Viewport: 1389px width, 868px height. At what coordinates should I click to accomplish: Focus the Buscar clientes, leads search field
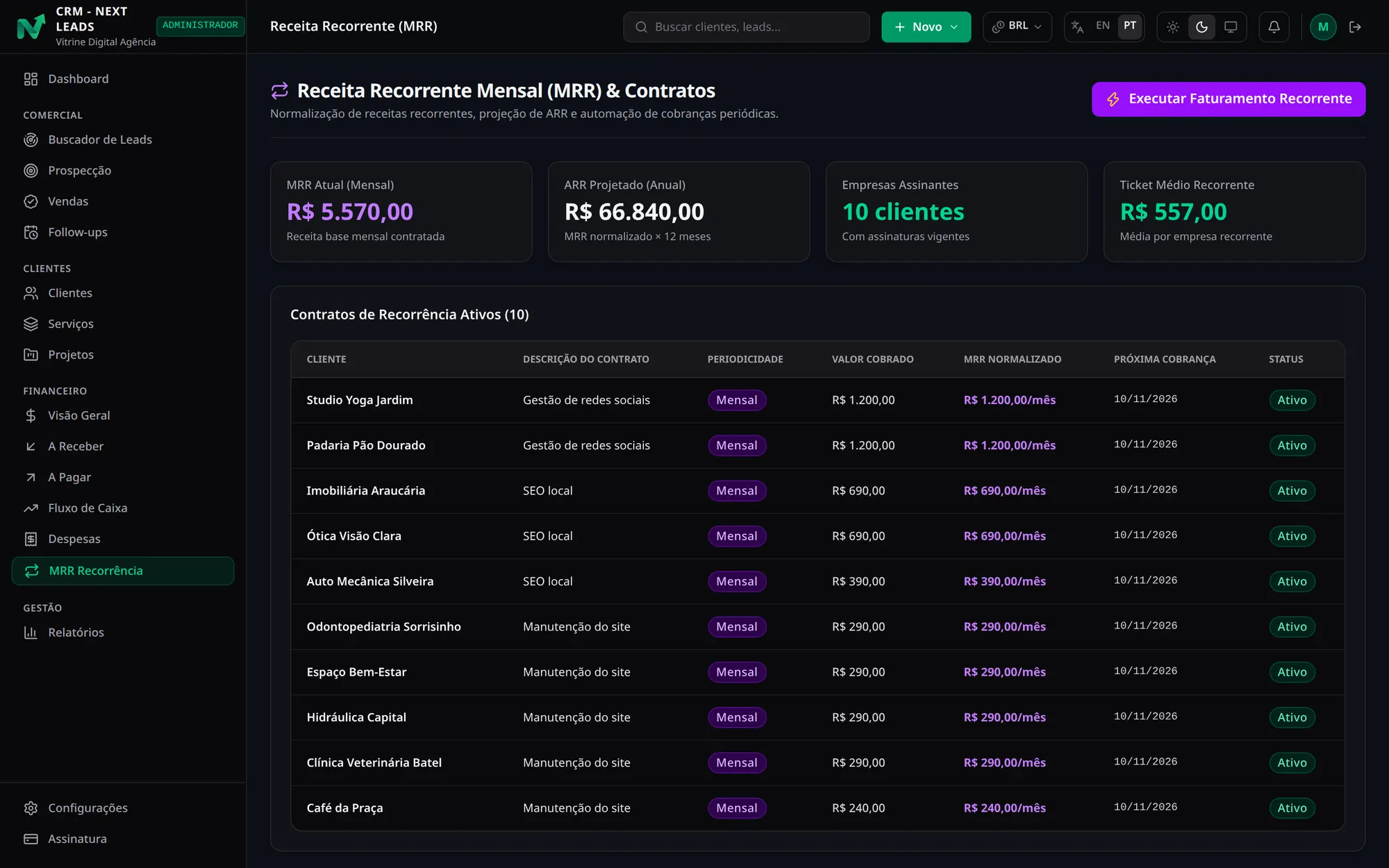(746, 27)
